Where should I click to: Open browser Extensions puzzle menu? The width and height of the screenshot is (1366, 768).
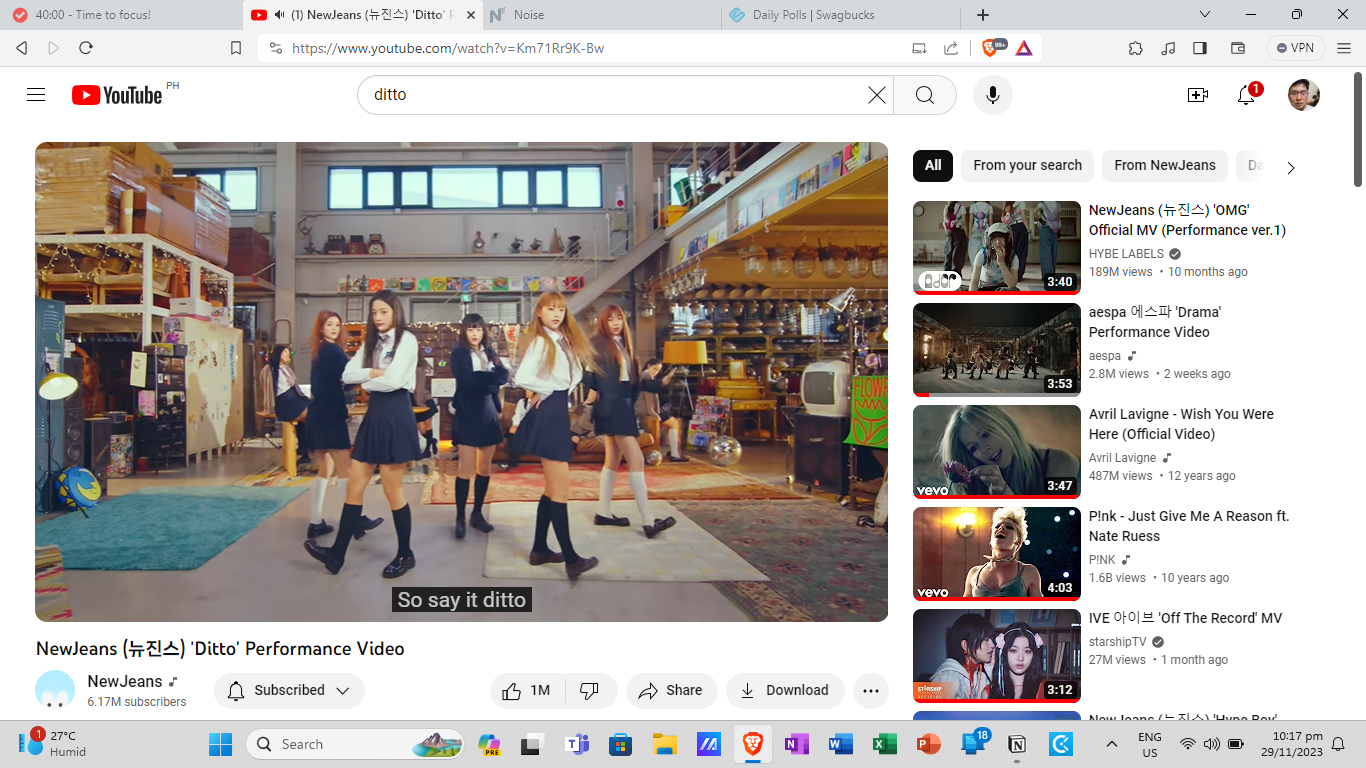click(x=1135, y=48)
